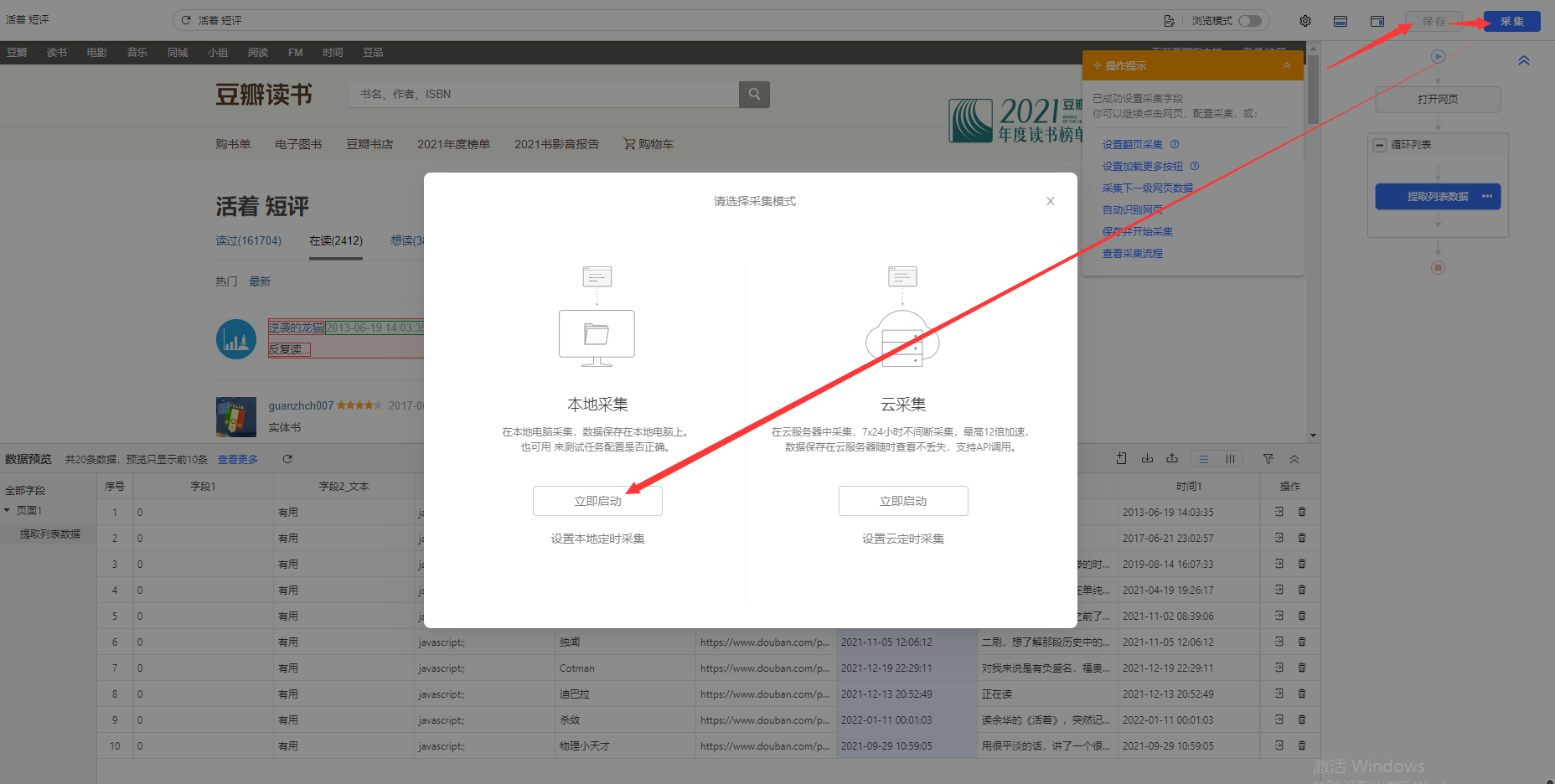Select the 打开网页 workflow step
This screenshot has width=1555, height=784.
coord(1438,99)
